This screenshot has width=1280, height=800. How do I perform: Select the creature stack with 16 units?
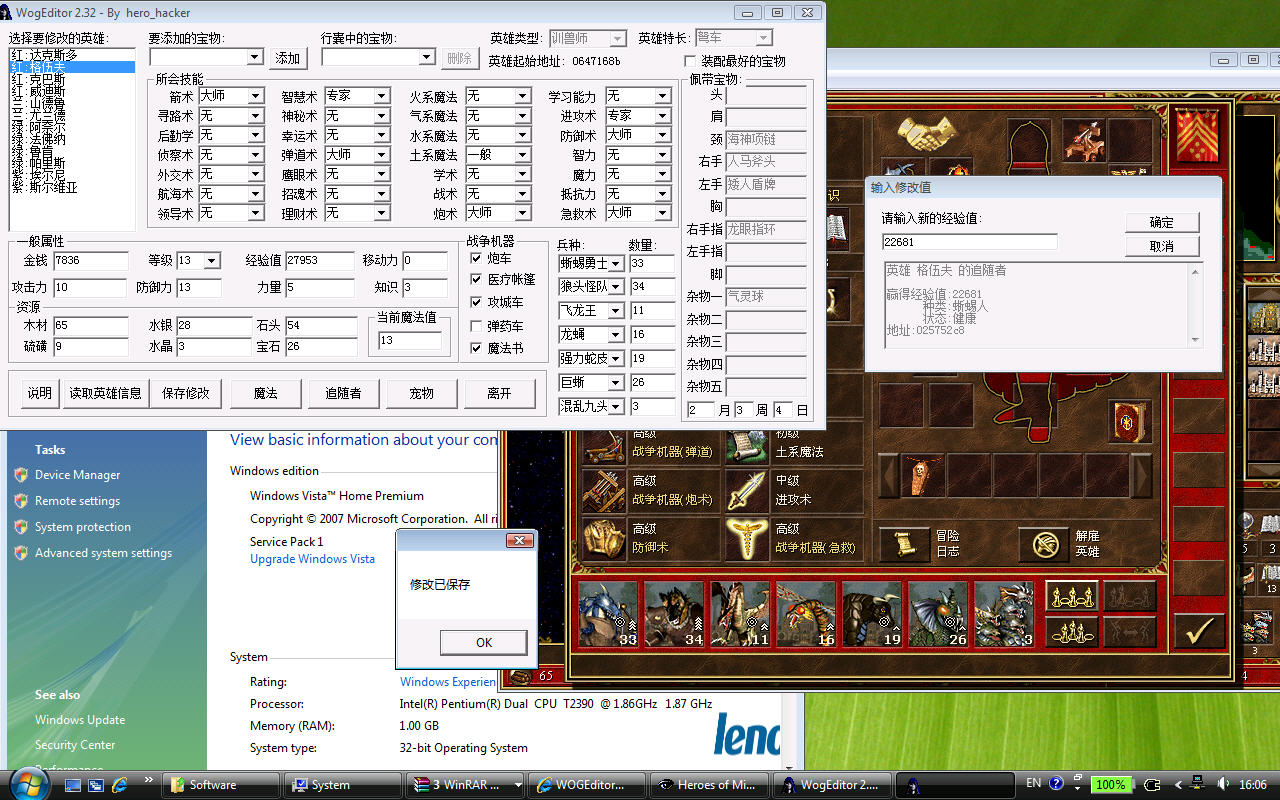coord(806,614)
